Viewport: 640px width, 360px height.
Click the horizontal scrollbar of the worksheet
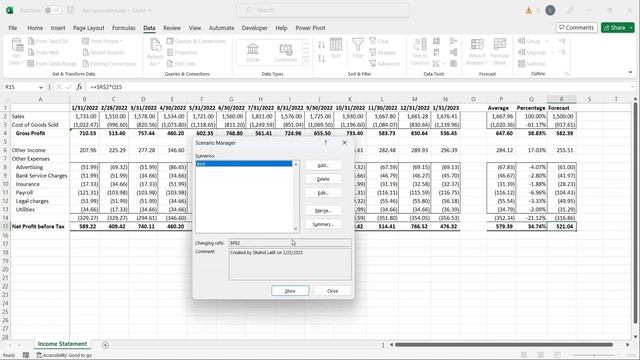click(504, 345)
